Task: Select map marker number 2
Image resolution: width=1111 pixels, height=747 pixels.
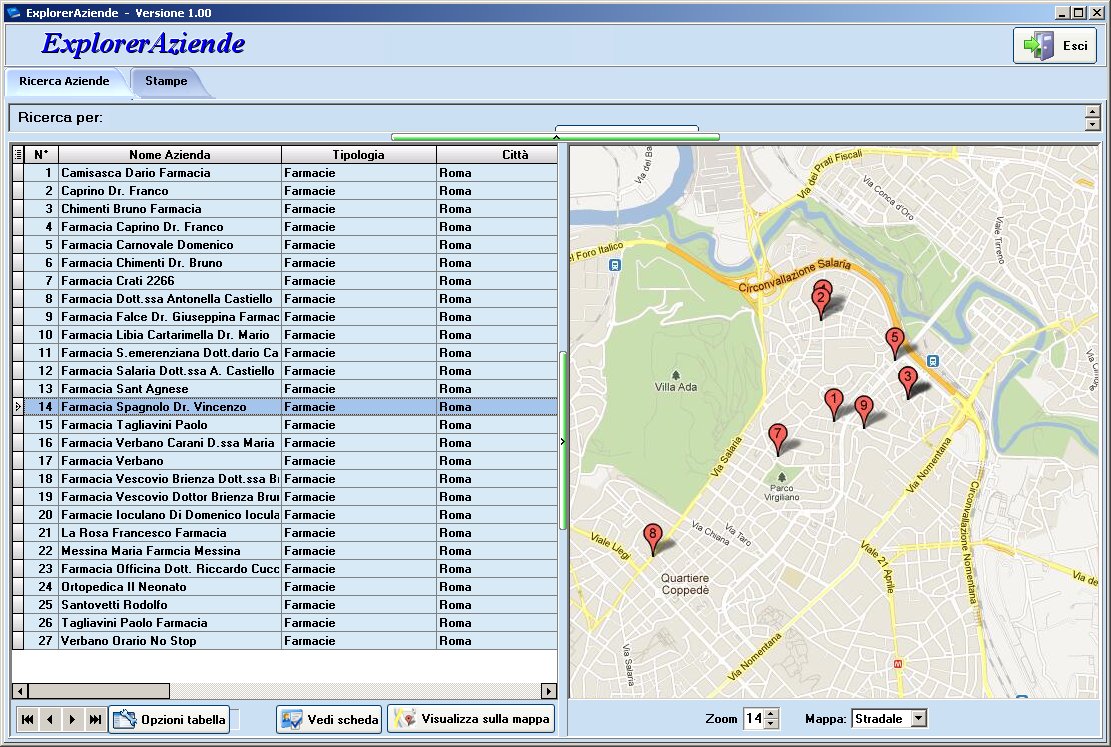Action: (x=821, y=303)
